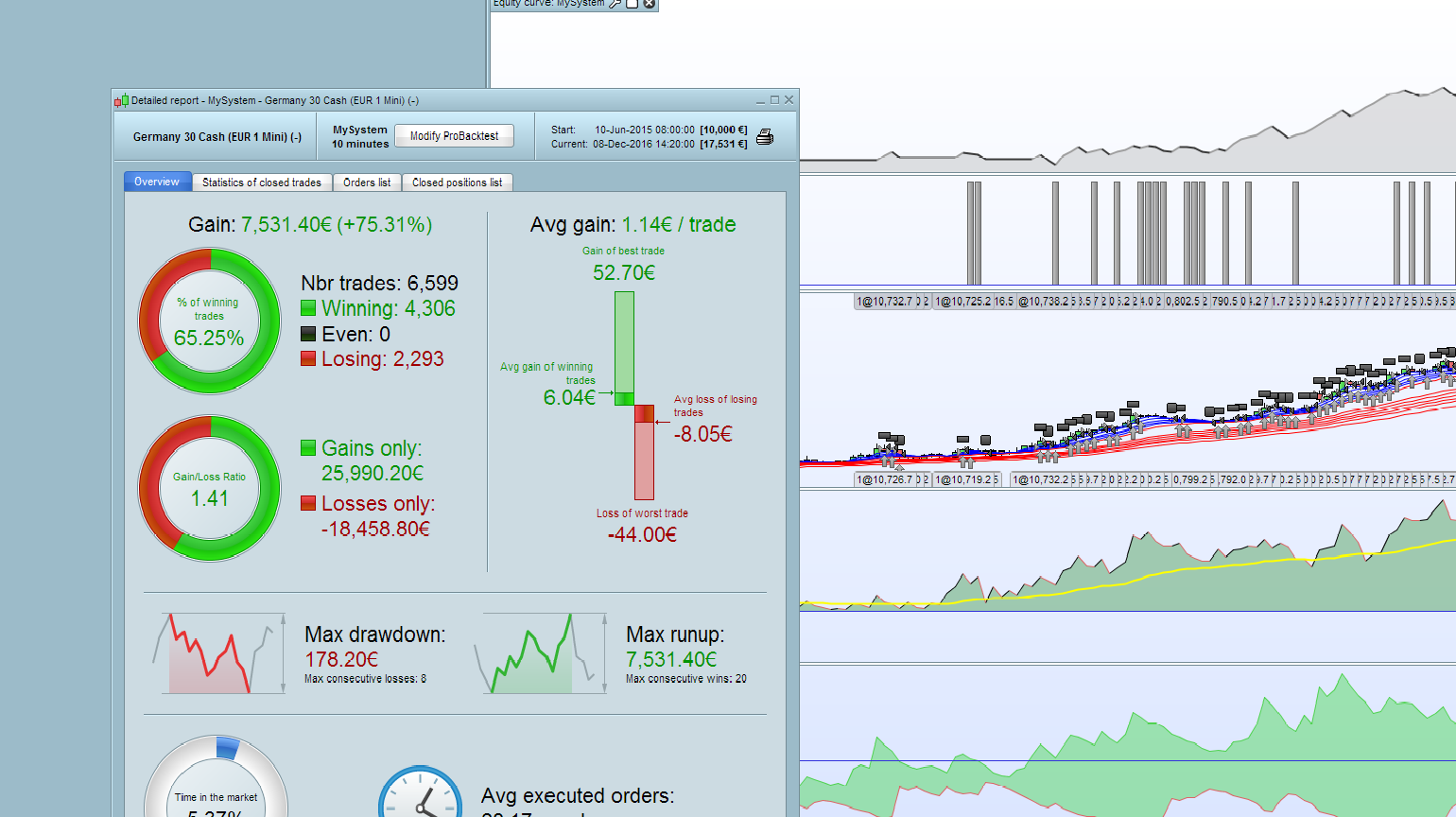Click the avg losing loss -8.05€

pyautogui.click(x=703, y=434)
